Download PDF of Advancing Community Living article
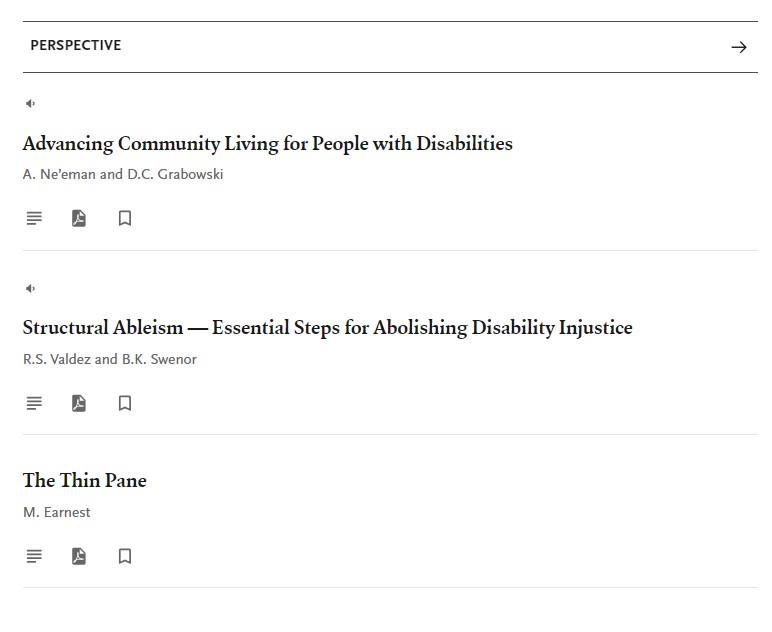Viewport: 772px width, 632px height. [x=79, y=218]
